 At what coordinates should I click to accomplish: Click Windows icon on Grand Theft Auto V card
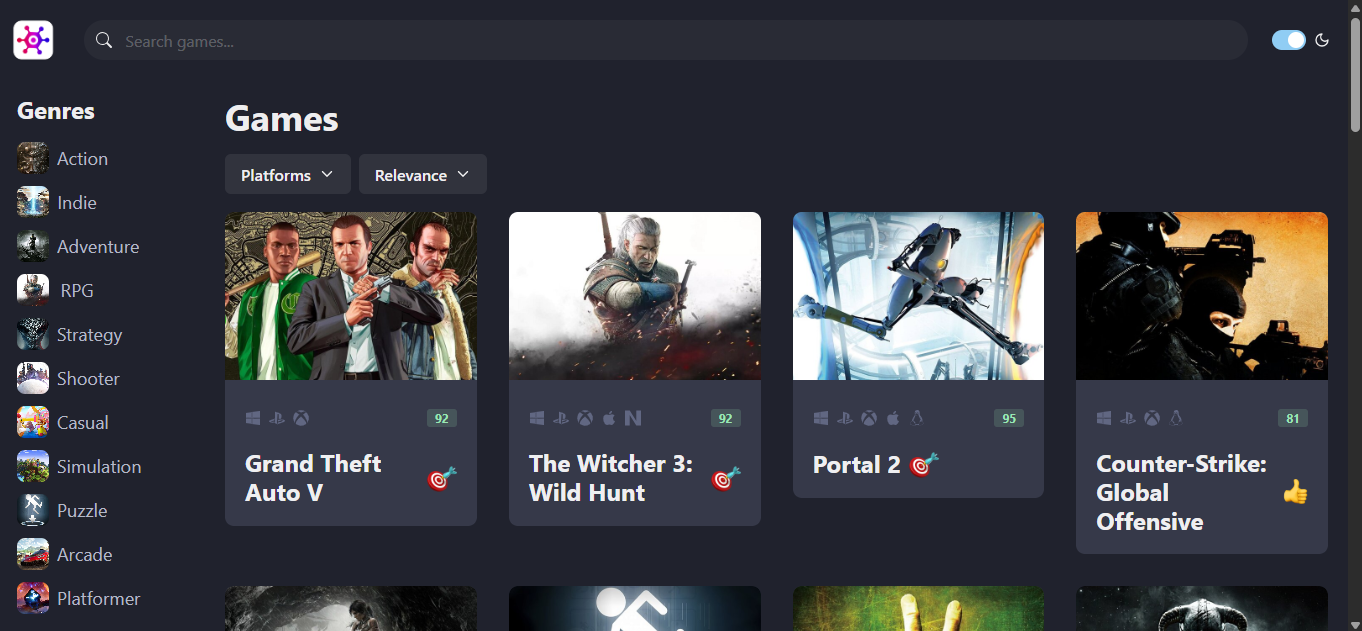pyautogui.click(x=253, y=418)
